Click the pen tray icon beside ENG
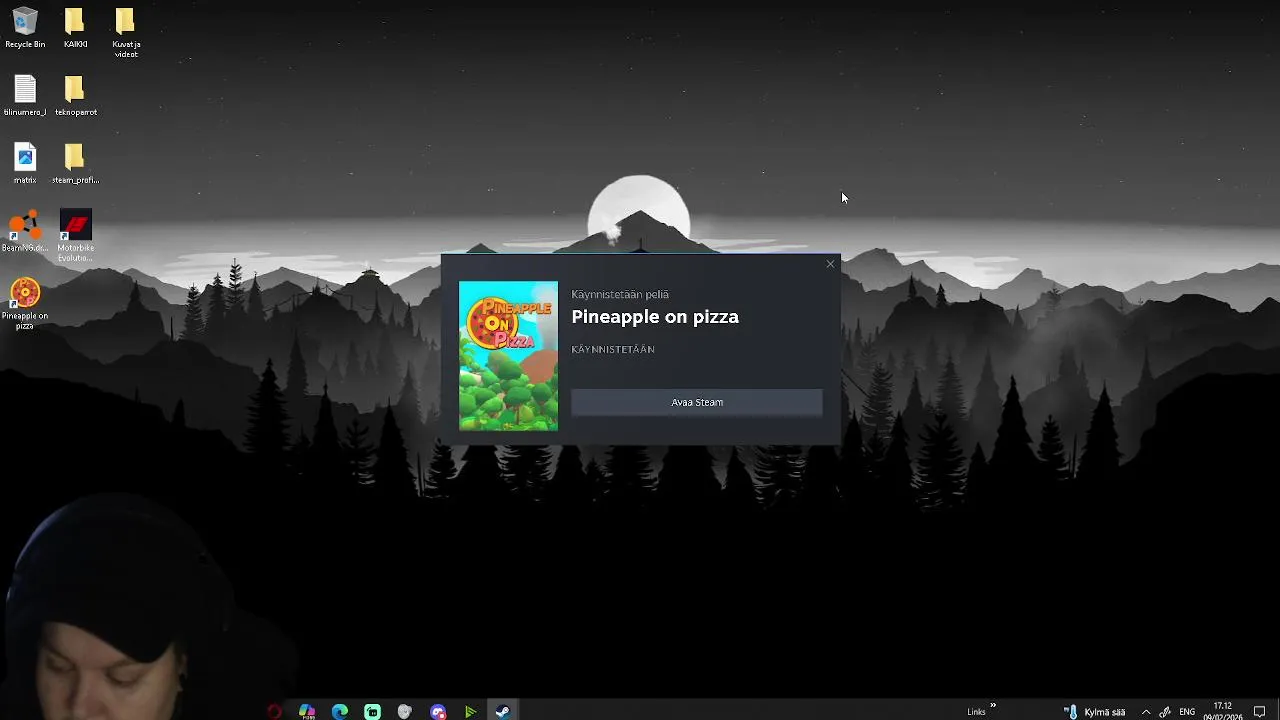Screen dimensions: 1280x720 click(1165, 712)
